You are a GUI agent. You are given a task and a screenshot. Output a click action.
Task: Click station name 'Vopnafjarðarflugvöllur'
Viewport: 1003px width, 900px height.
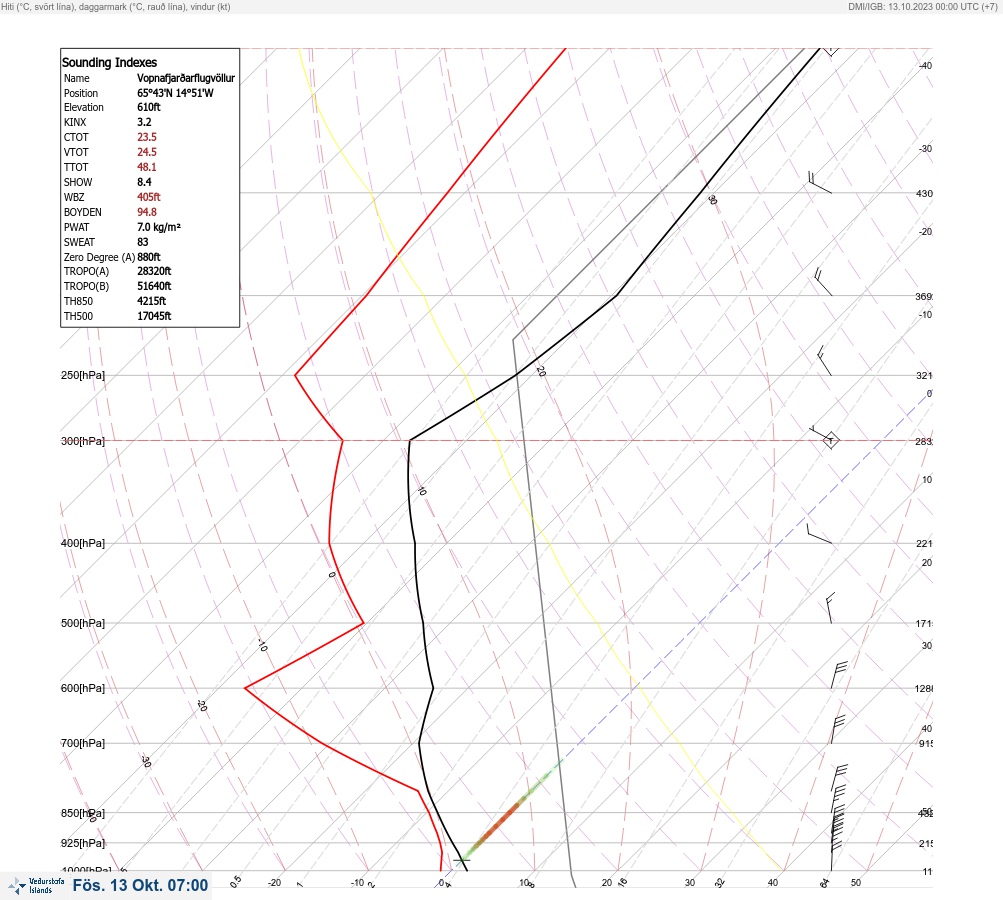186,78
